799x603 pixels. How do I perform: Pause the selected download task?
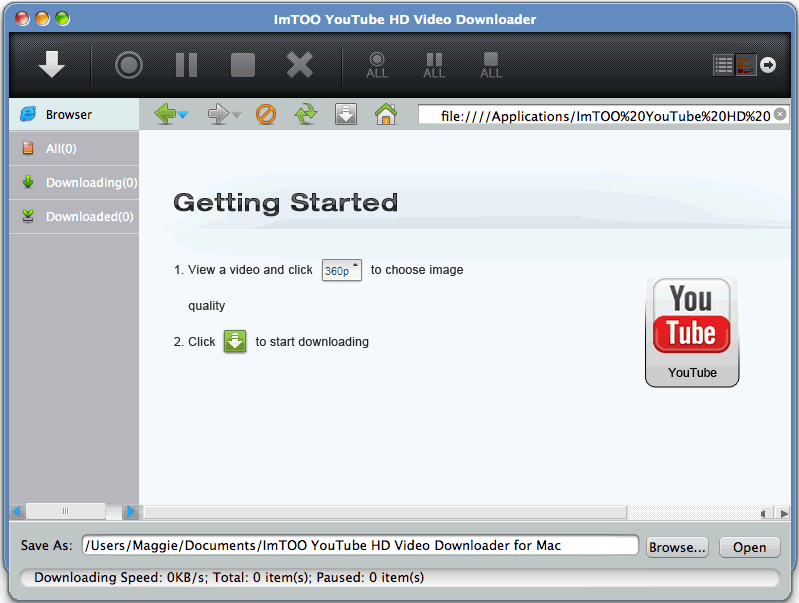[x=186, y=65]
